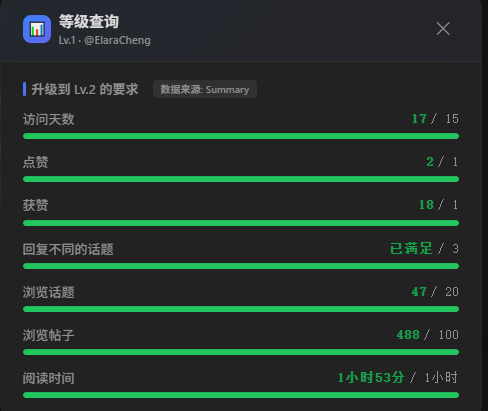Select the 访问天数 label
Screen dimensions: 488x411
click(49, 119)
